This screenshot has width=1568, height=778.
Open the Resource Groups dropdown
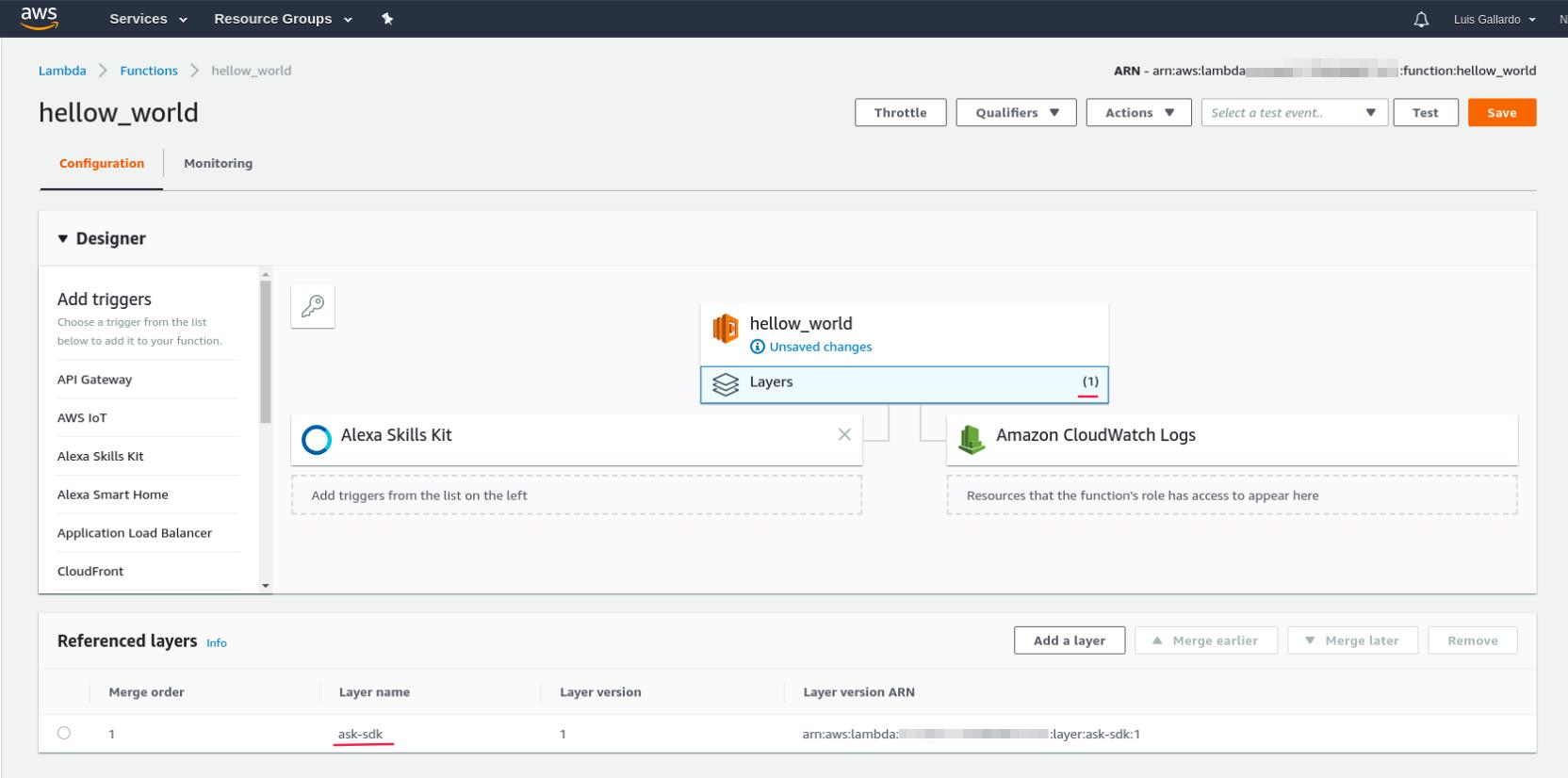tap(283, 19)
